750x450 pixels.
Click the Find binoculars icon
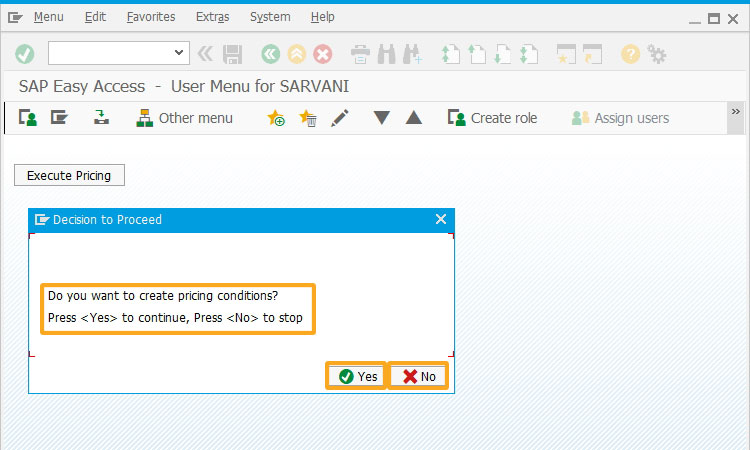tap(386, 54)
